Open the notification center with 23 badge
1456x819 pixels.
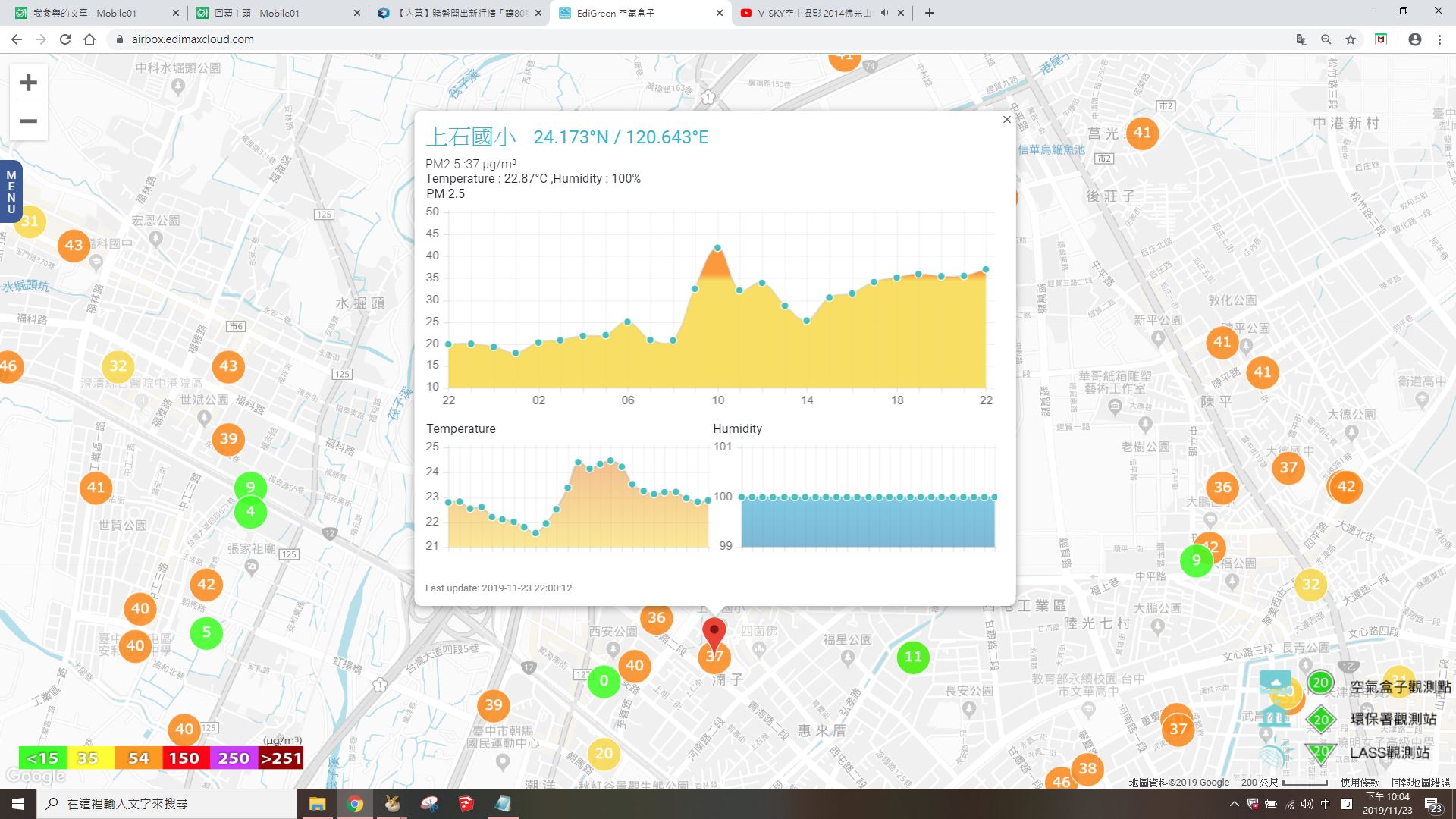click(x=1432, y=804)
